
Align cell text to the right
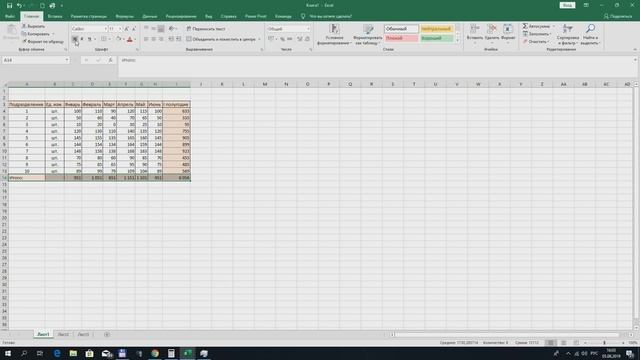pyautogui.click(x=161, y=39)
